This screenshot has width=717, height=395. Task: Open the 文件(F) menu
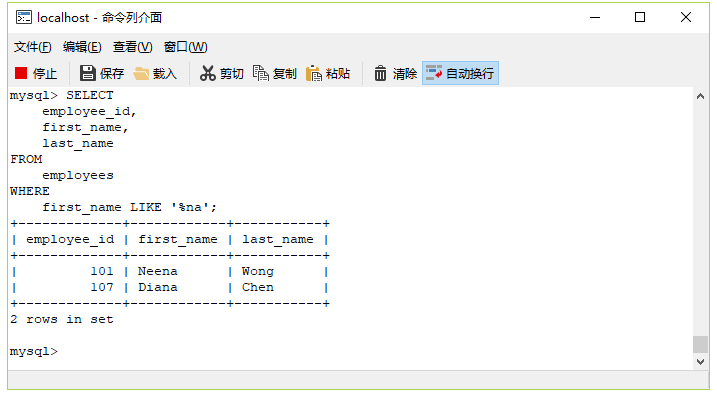(x=32, y=47)
